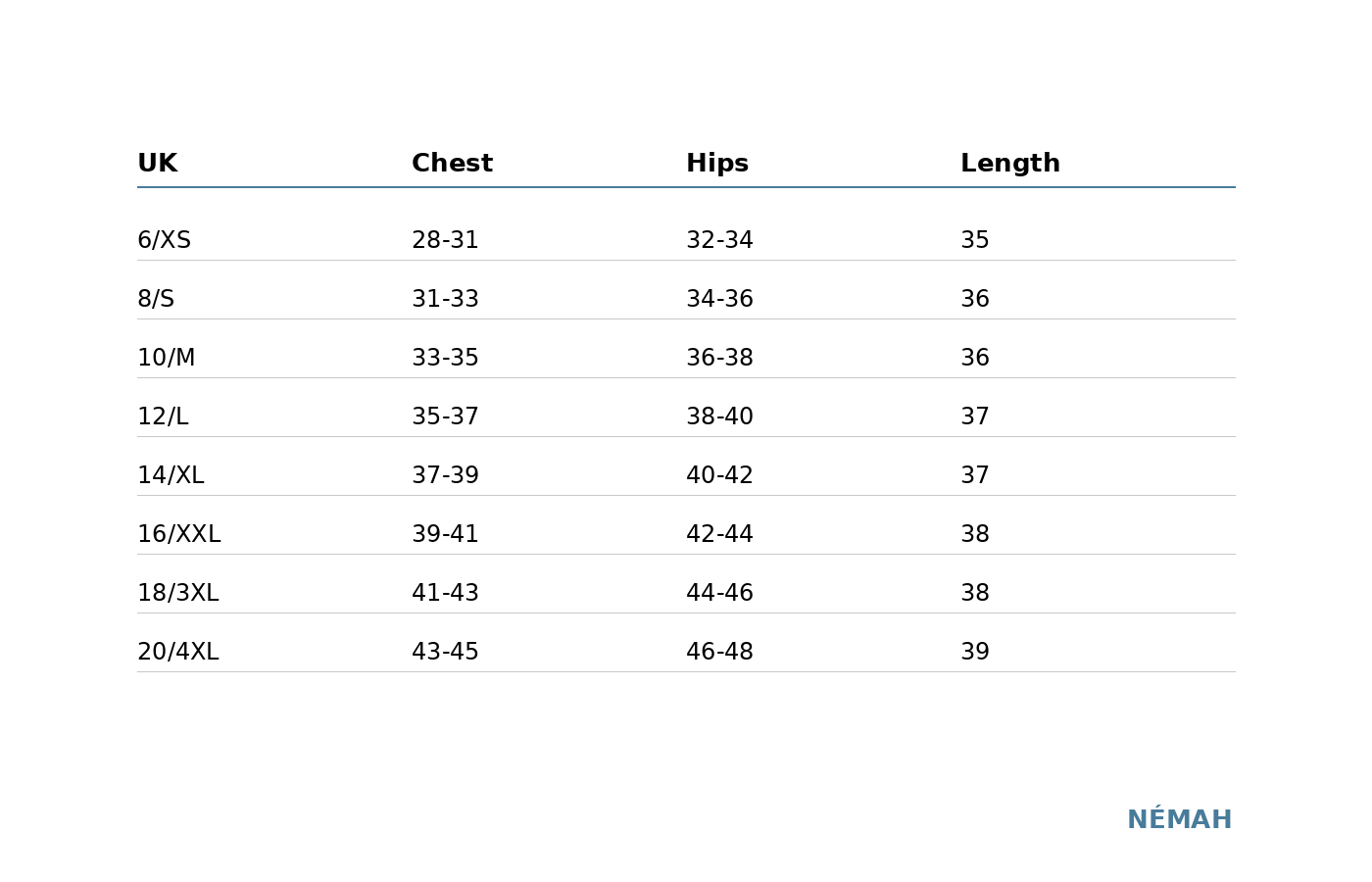Select hips measurement 46-48
This screenshot has height=882, width=1372.
[719, 652]
